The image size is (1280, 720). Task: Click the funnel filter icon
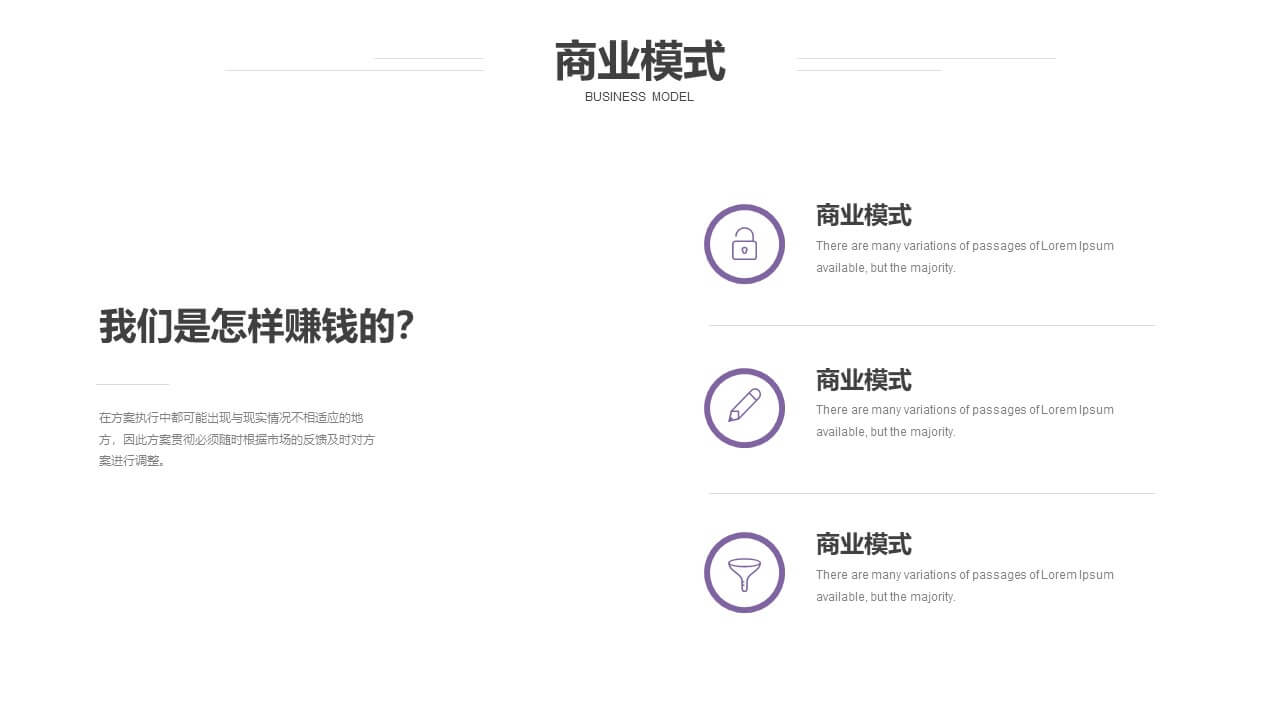pyautogui.click(x=744, y=573)
